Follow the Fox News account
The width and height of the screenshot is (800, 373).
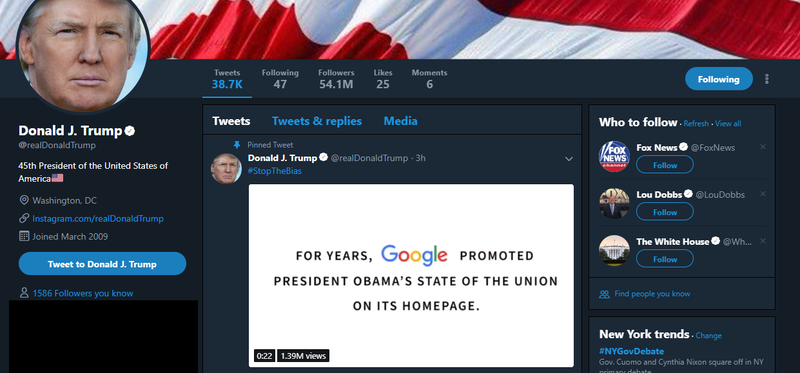click(x=665, y=165)
